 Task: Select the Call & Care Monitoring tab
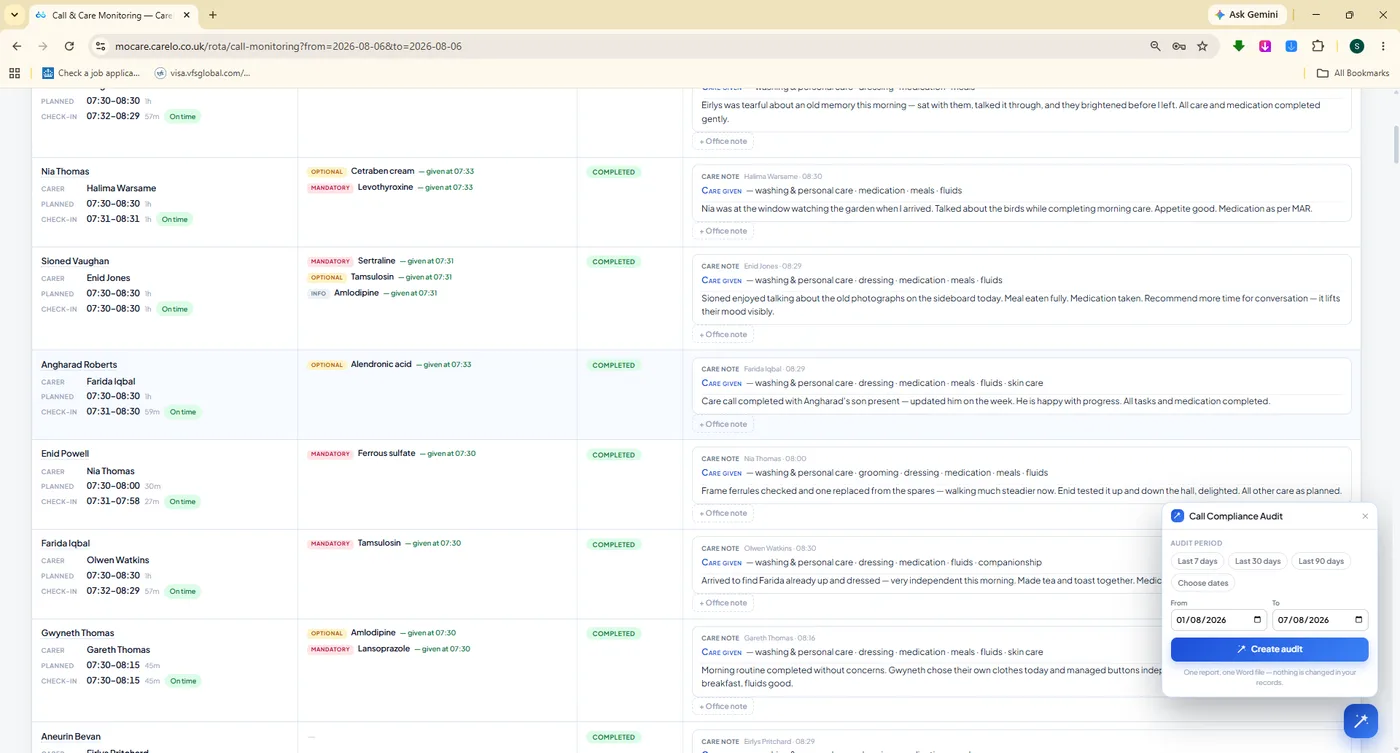pyautogui.click(x=112, y=15)
